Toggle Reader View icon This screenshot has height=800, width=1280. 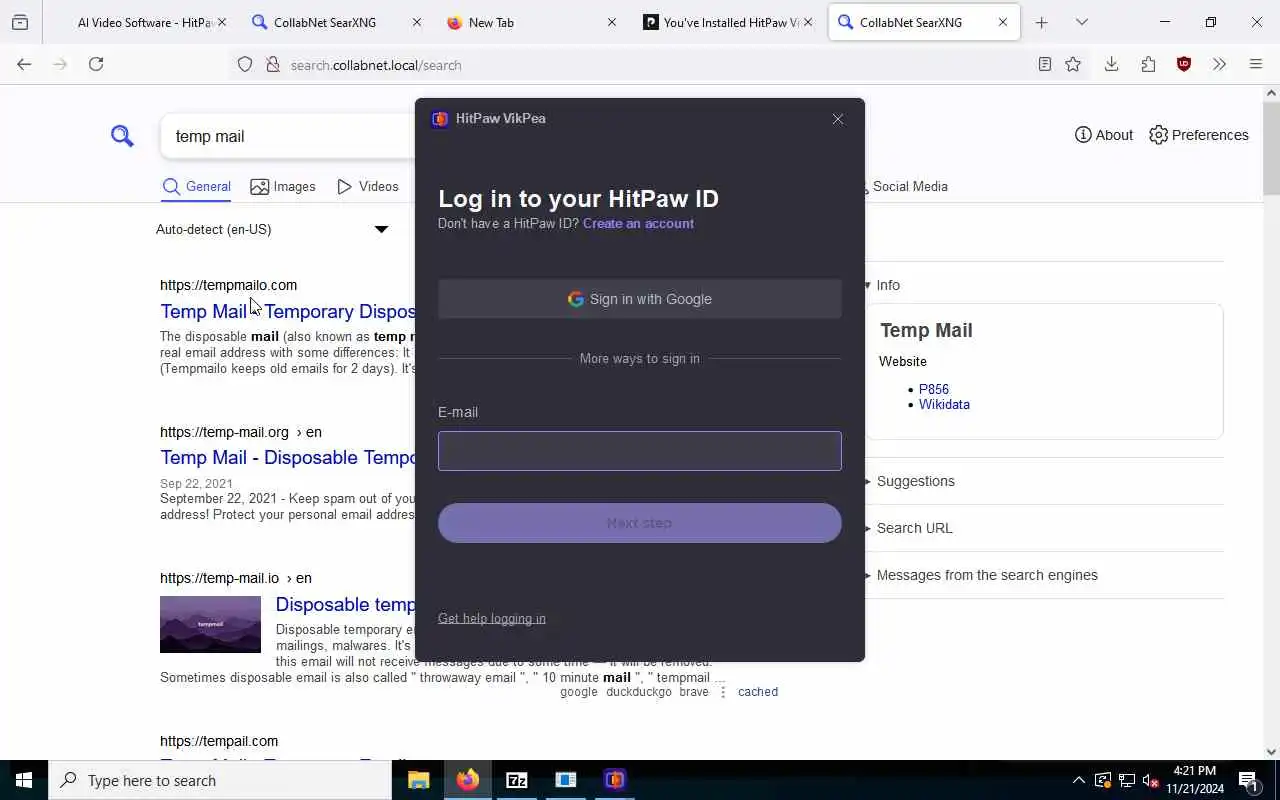[1044, 64]
